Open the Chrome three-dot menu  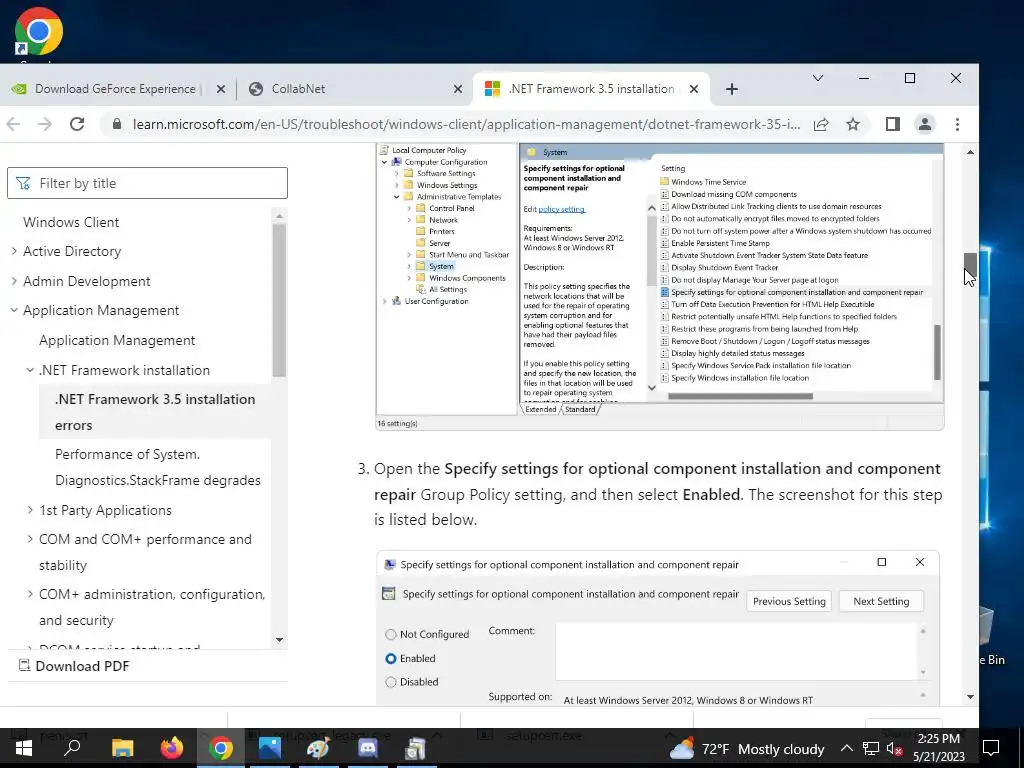957,124
